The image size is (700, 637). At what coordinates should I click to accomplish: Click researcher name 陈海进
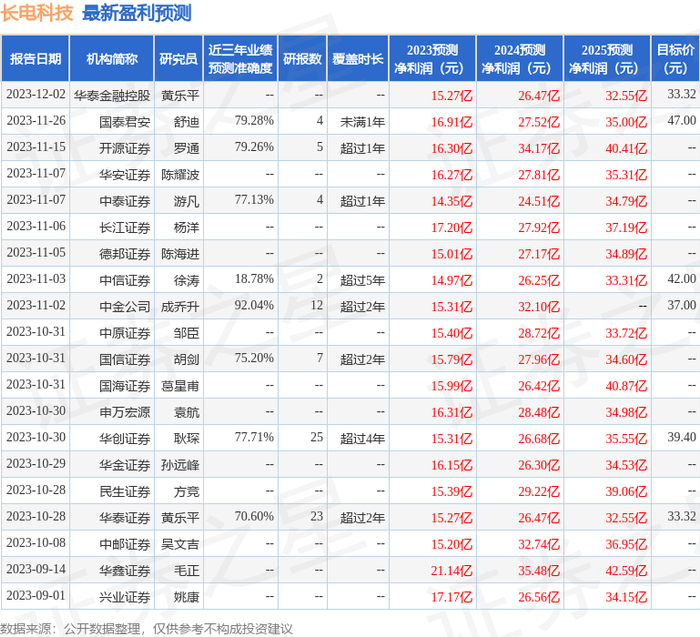[x=180, y=254]
